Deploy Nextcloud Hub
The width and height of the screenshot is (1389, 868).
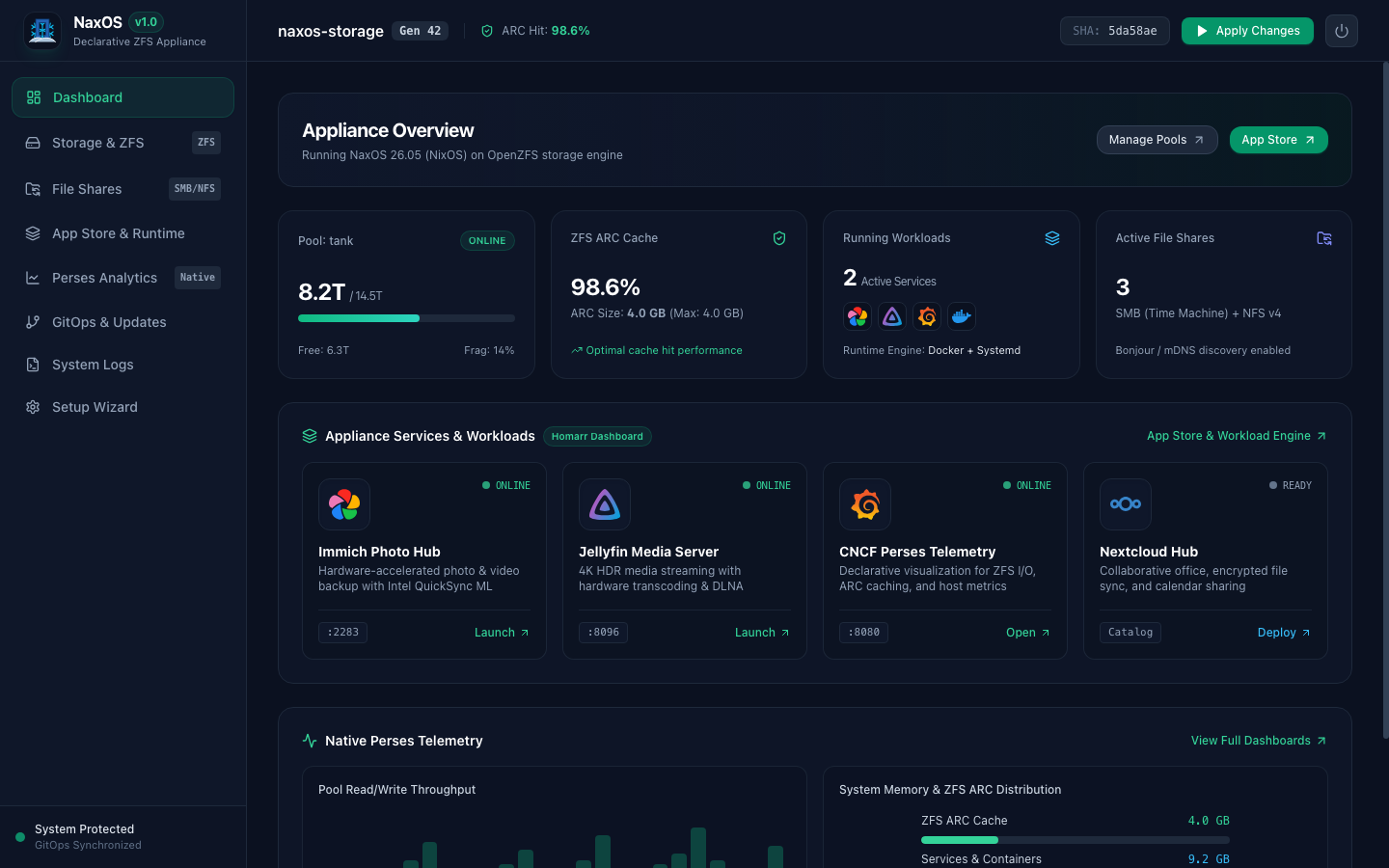click(x=1285, y=633)
